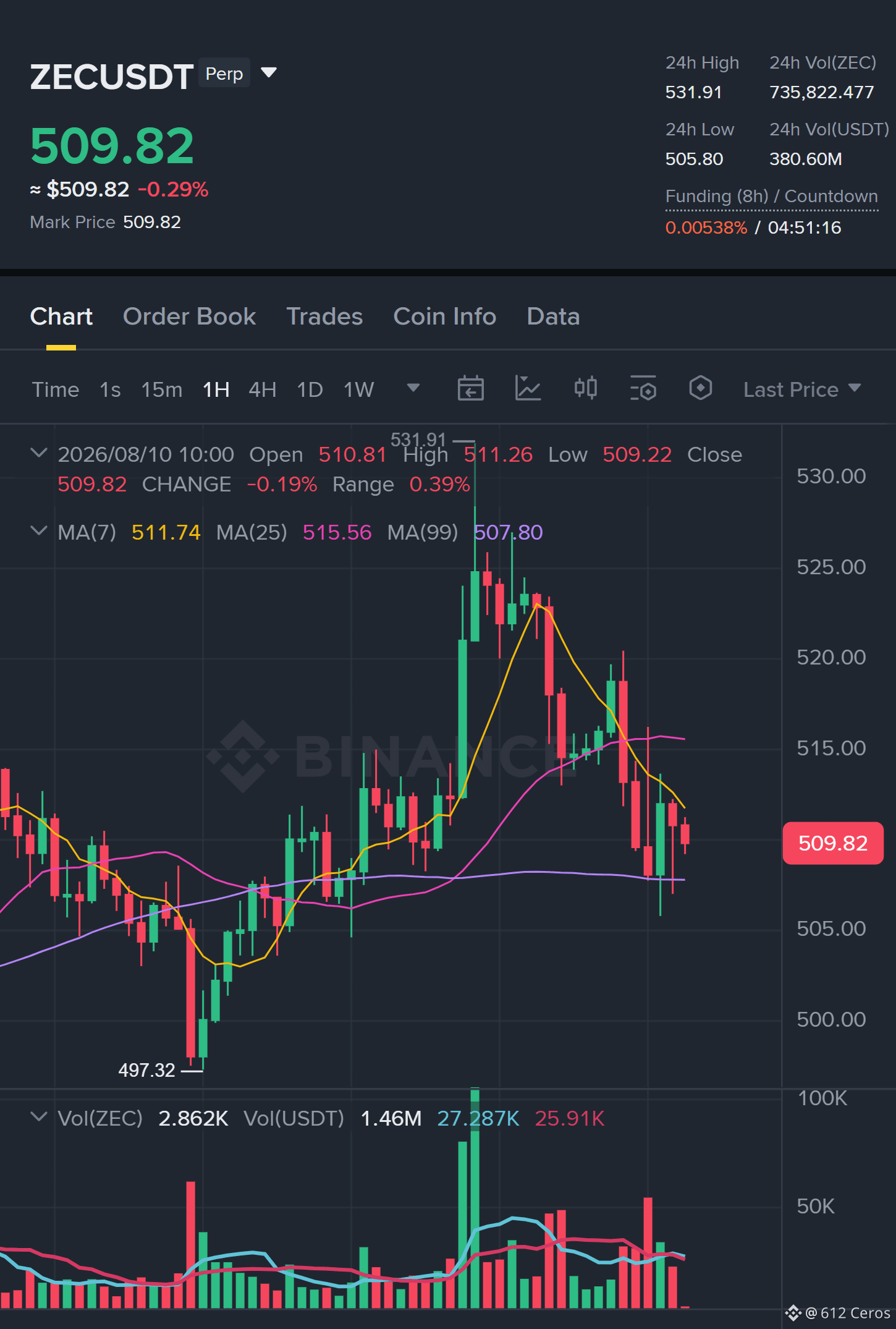
Task: Click the 2026/08/10 10:00 candle timestamp
Action: [x=146, y=454]
